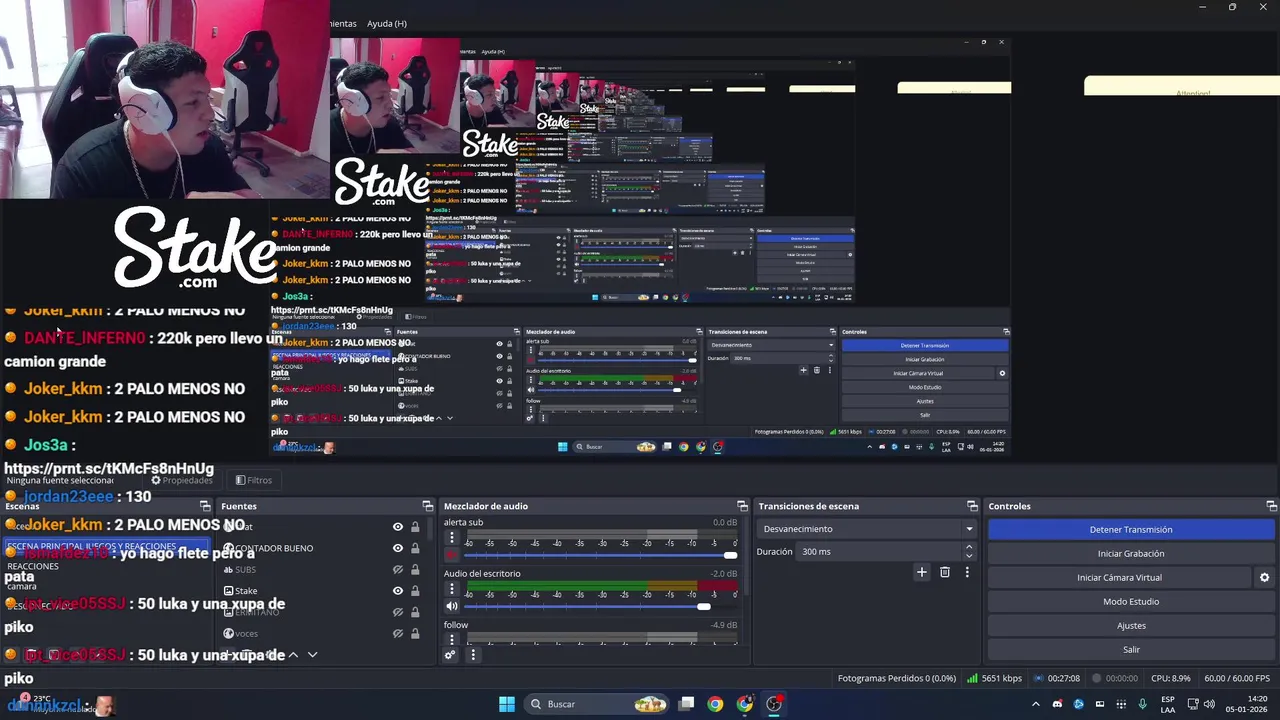Stop streaming with Detener Transmisión
Viewport: 1280px width, 720px height.
pyautogui.click(x=1131, y=529)
